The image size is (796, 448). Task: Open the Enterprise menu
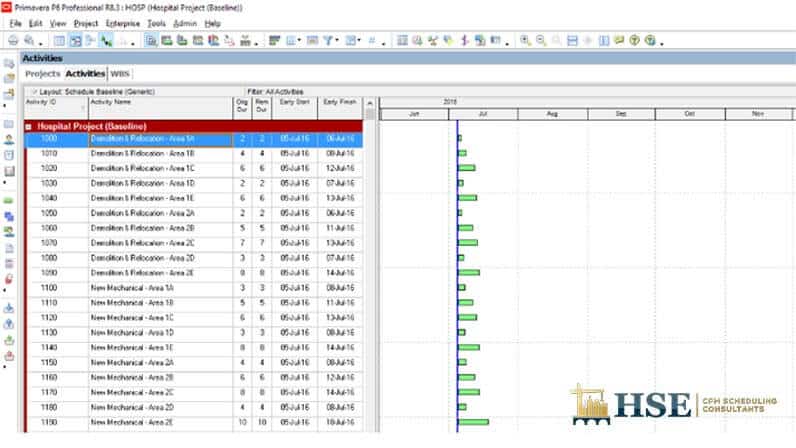click(x=122, y=22)
